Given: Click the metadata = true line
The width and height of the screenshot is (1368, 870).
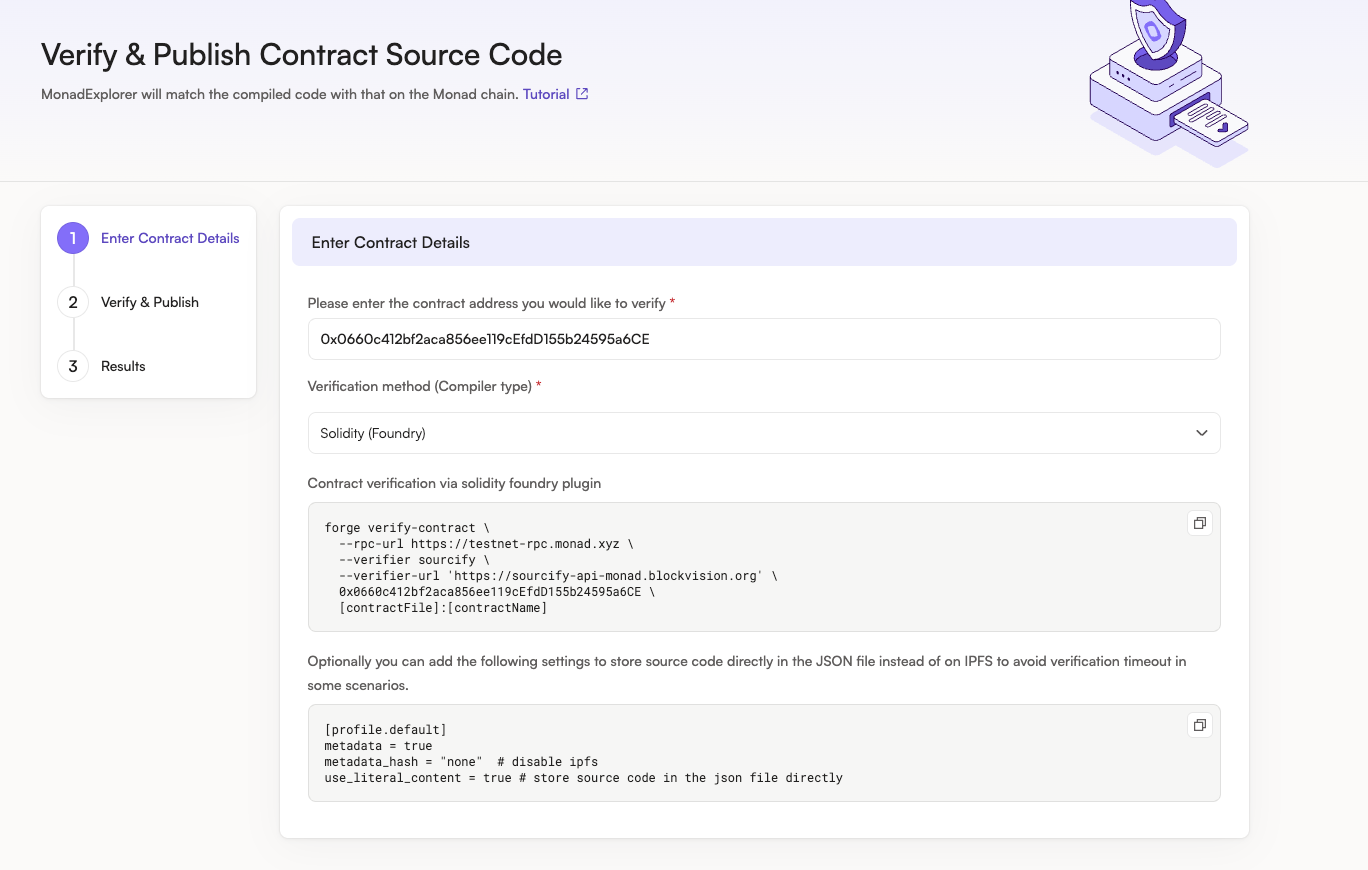Looking at the screenshot, I should [x=378, y=746].
